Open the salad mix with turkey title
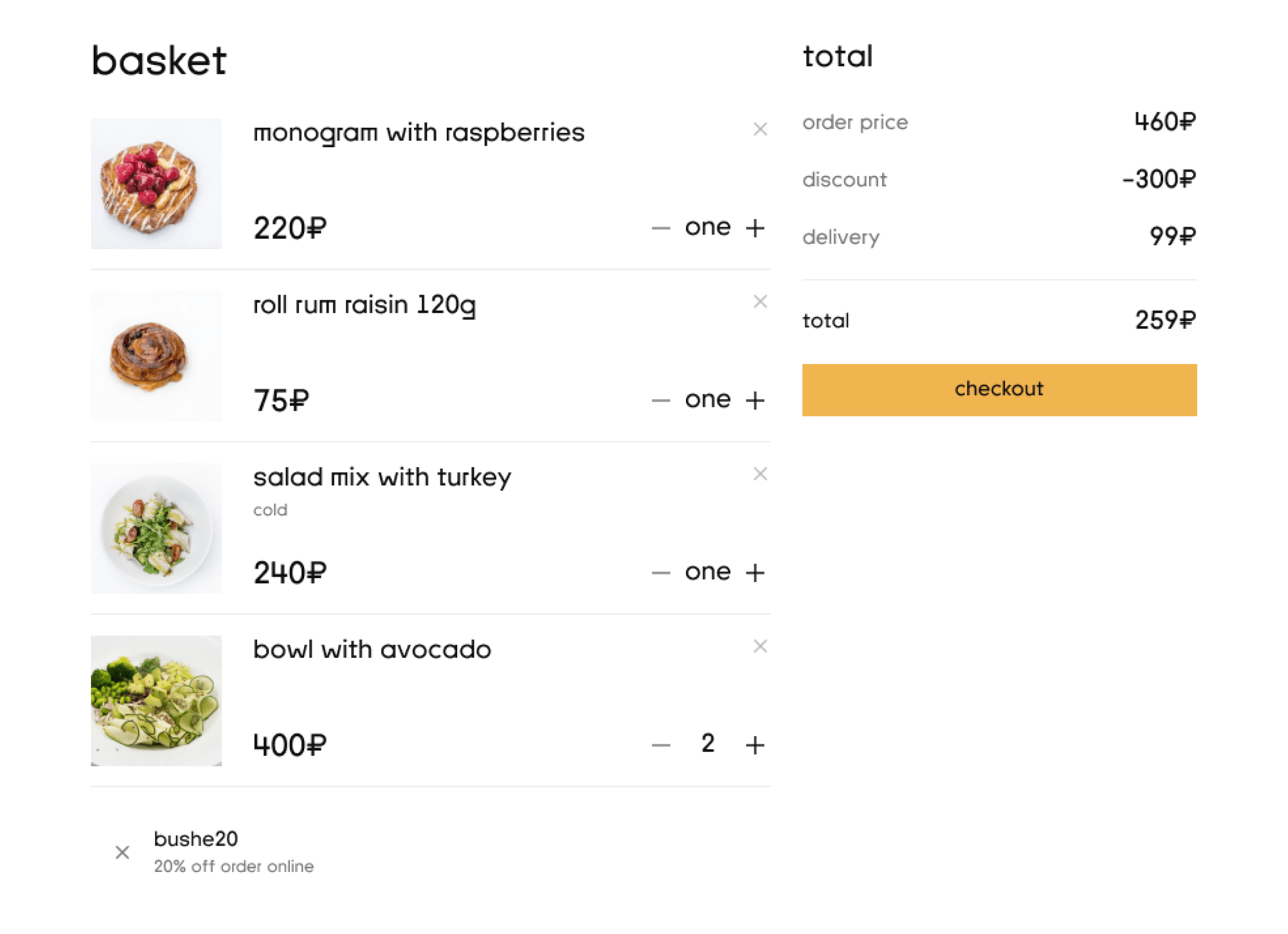The width and height of the screenshot is (1288, 934). pyautogui.click(x=382, y=477)
